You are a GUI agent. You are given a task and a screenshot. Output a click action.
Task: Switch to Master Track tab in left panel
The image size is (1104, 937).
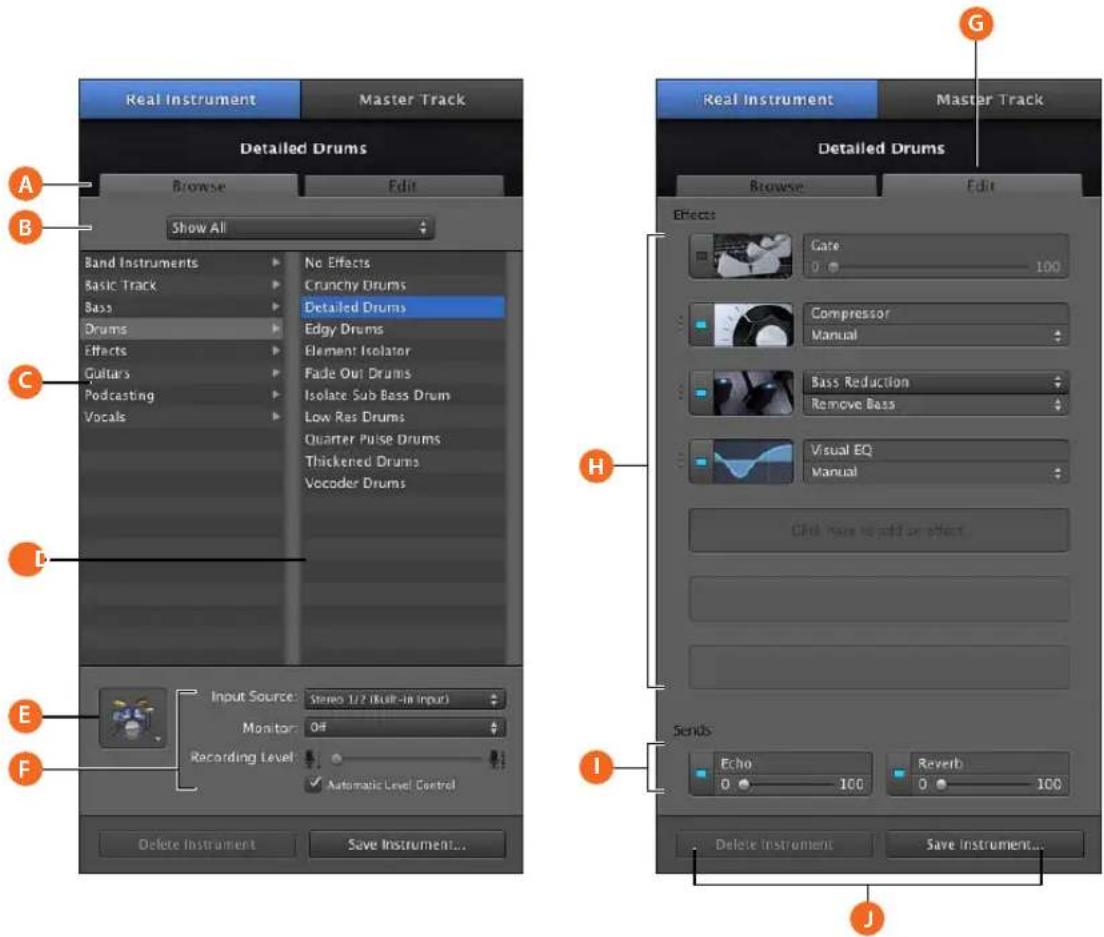(x=412, y=99)
